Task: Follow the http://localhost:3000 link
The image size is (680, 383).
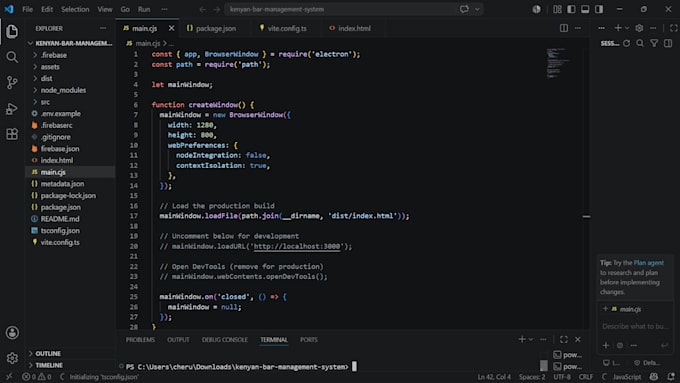Action: [x=297, y=246]
